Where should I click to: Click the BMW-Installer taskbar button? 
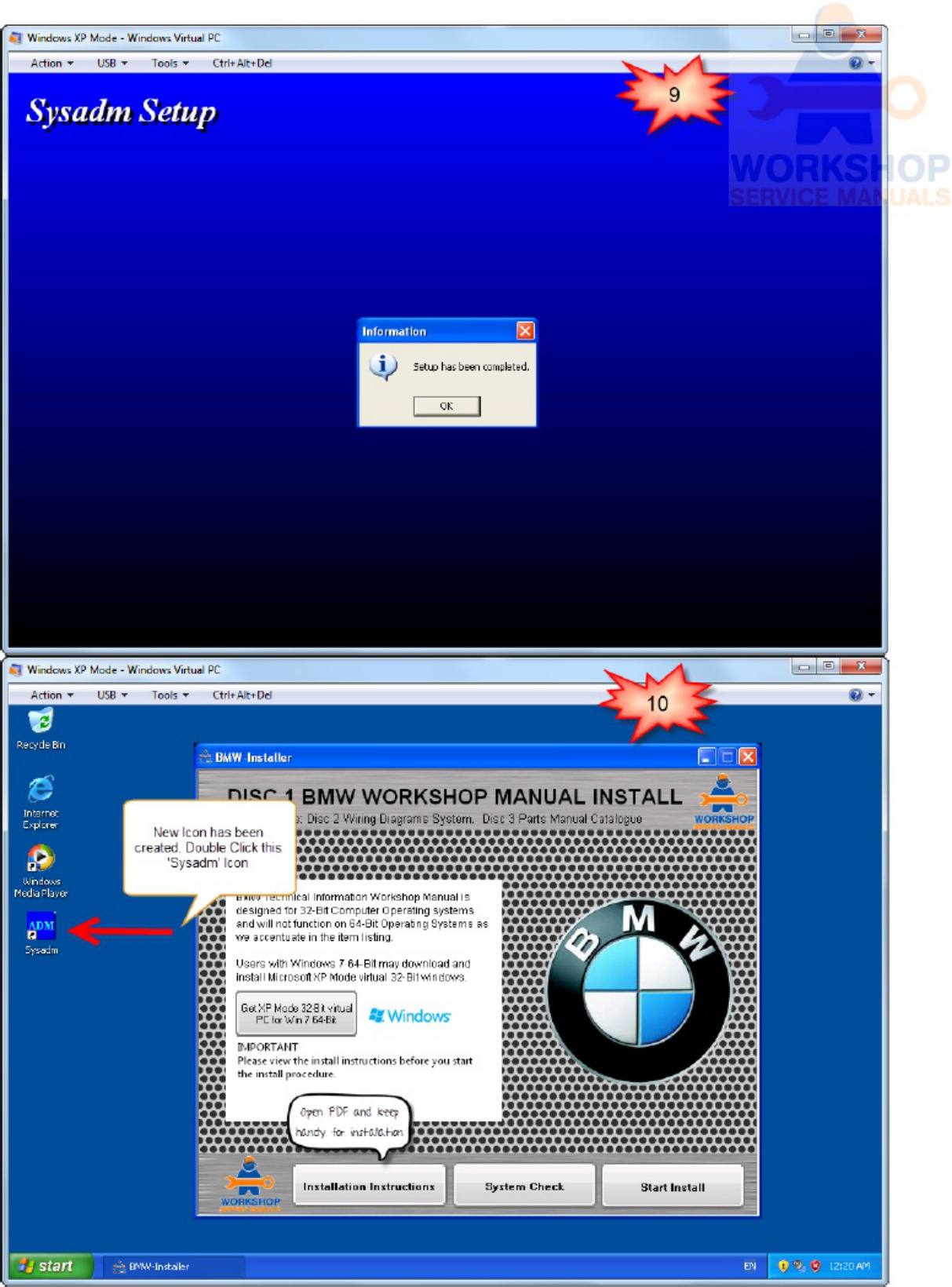point(173,1266)
